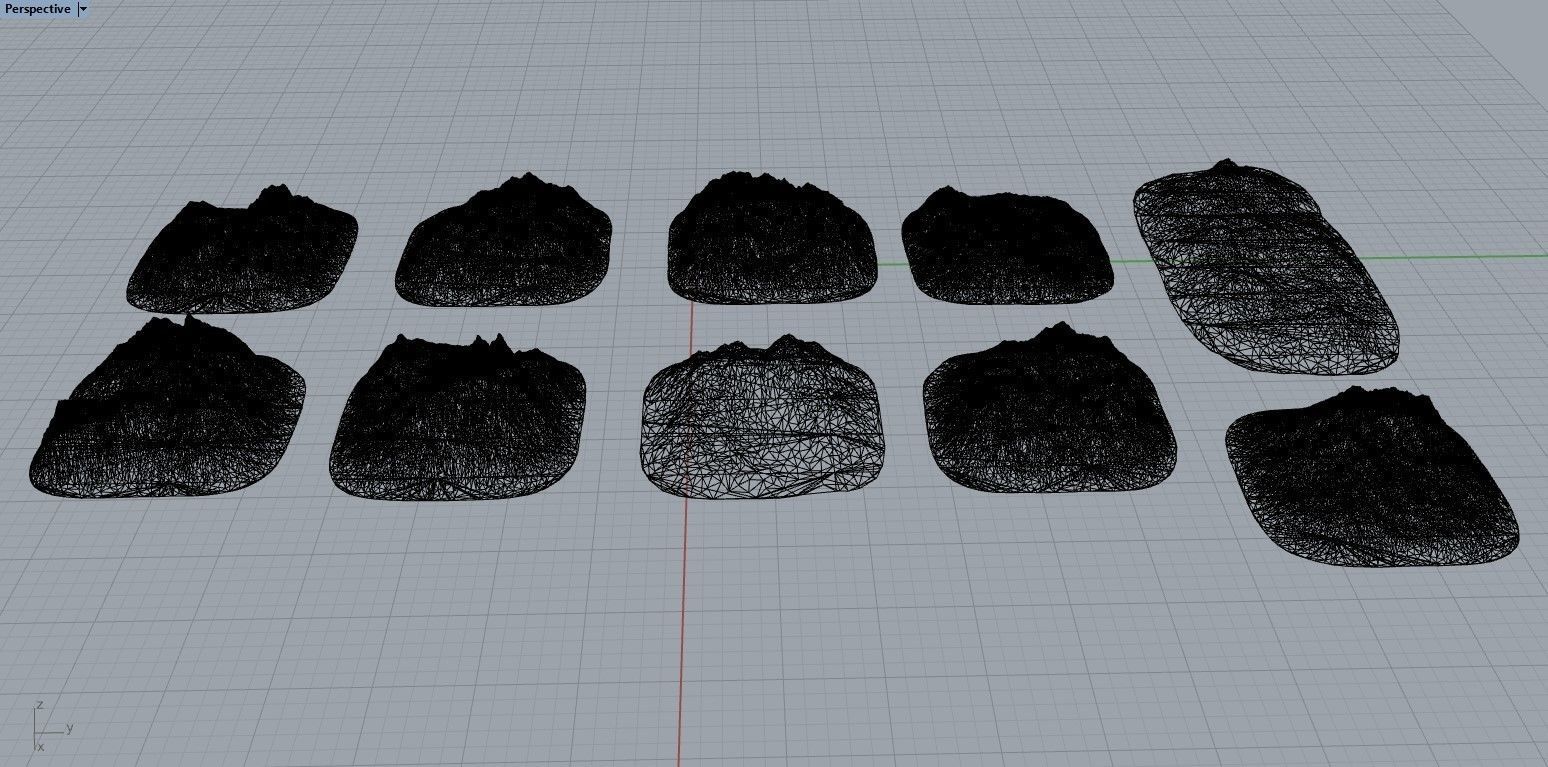Select the first dense mesh in the top row

pyautogui.click(x=242, y=248)
